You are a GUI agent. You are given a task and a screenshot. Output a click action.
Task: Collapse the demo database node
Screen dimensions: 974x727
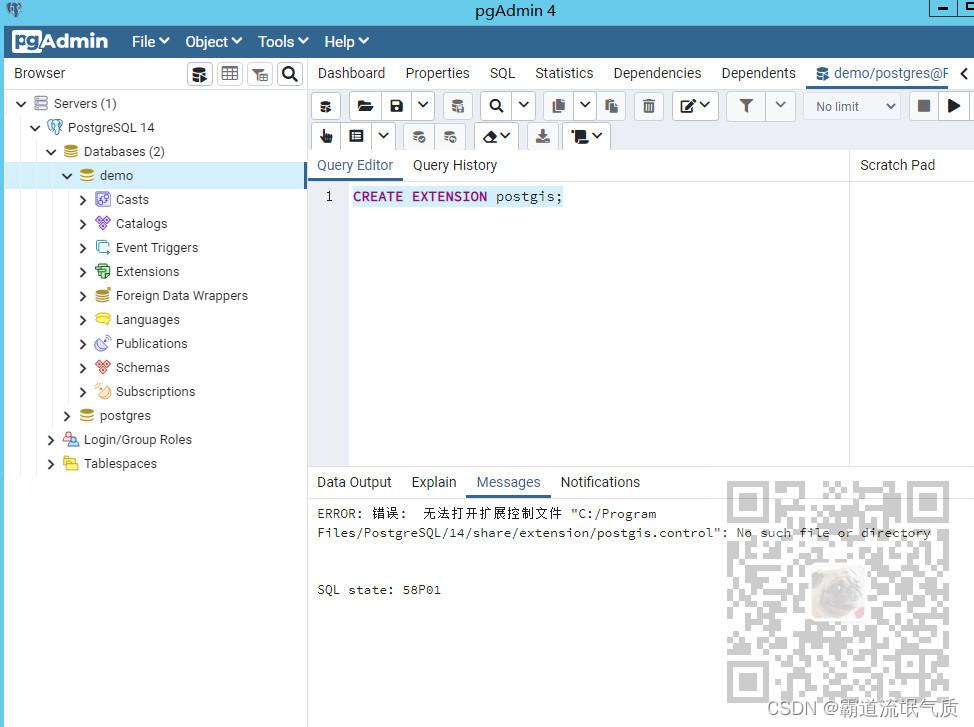click(67, 176)
